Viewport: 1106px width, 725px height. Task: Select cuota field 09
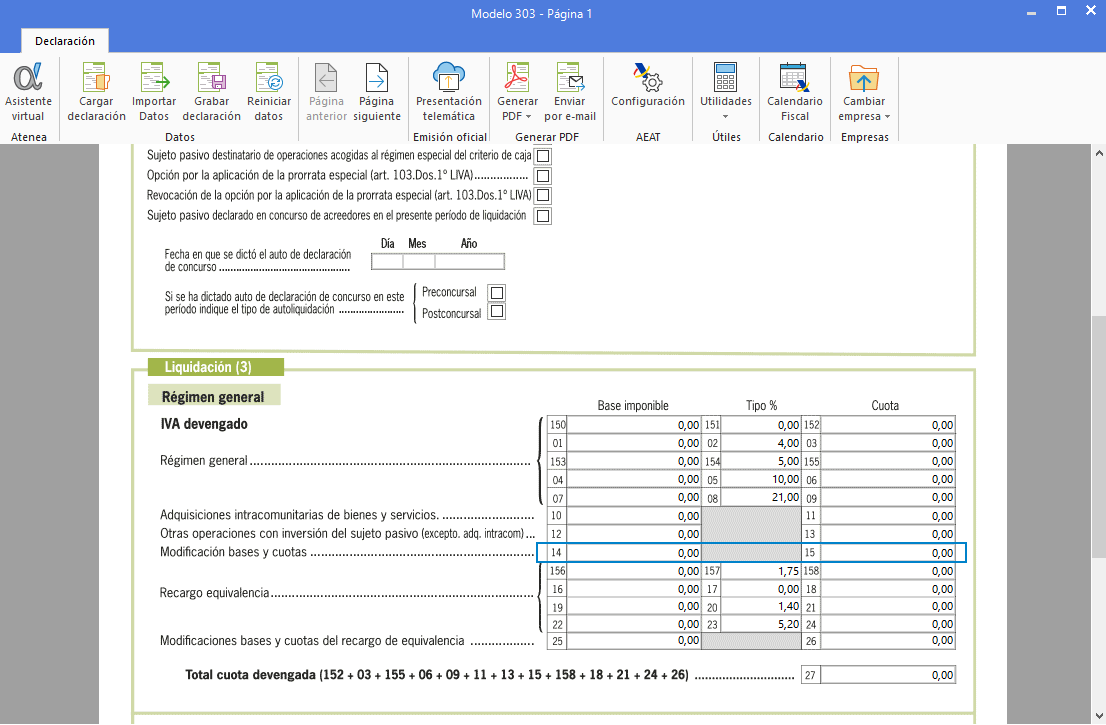click(x=888, y=497)
